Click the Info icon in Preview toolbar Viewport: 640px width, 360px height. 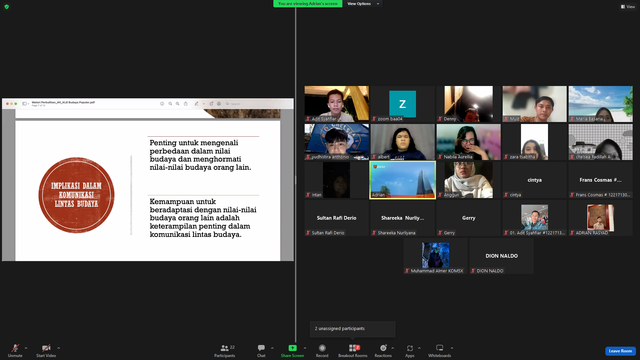[x=162, y=104]
